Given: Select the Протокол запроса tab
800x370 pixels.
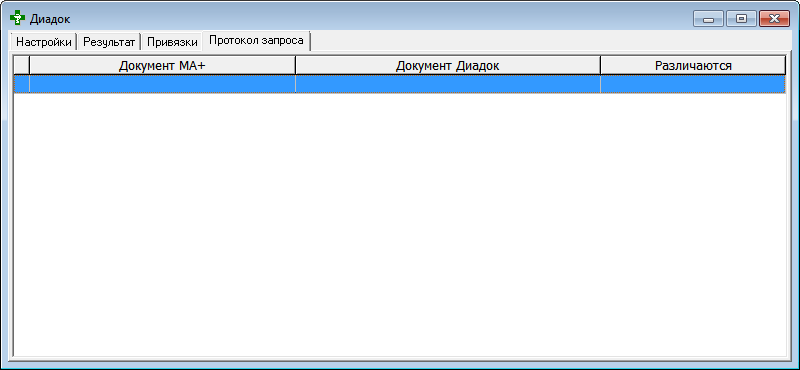Looking at the screenshot, I should click(257, 40).
